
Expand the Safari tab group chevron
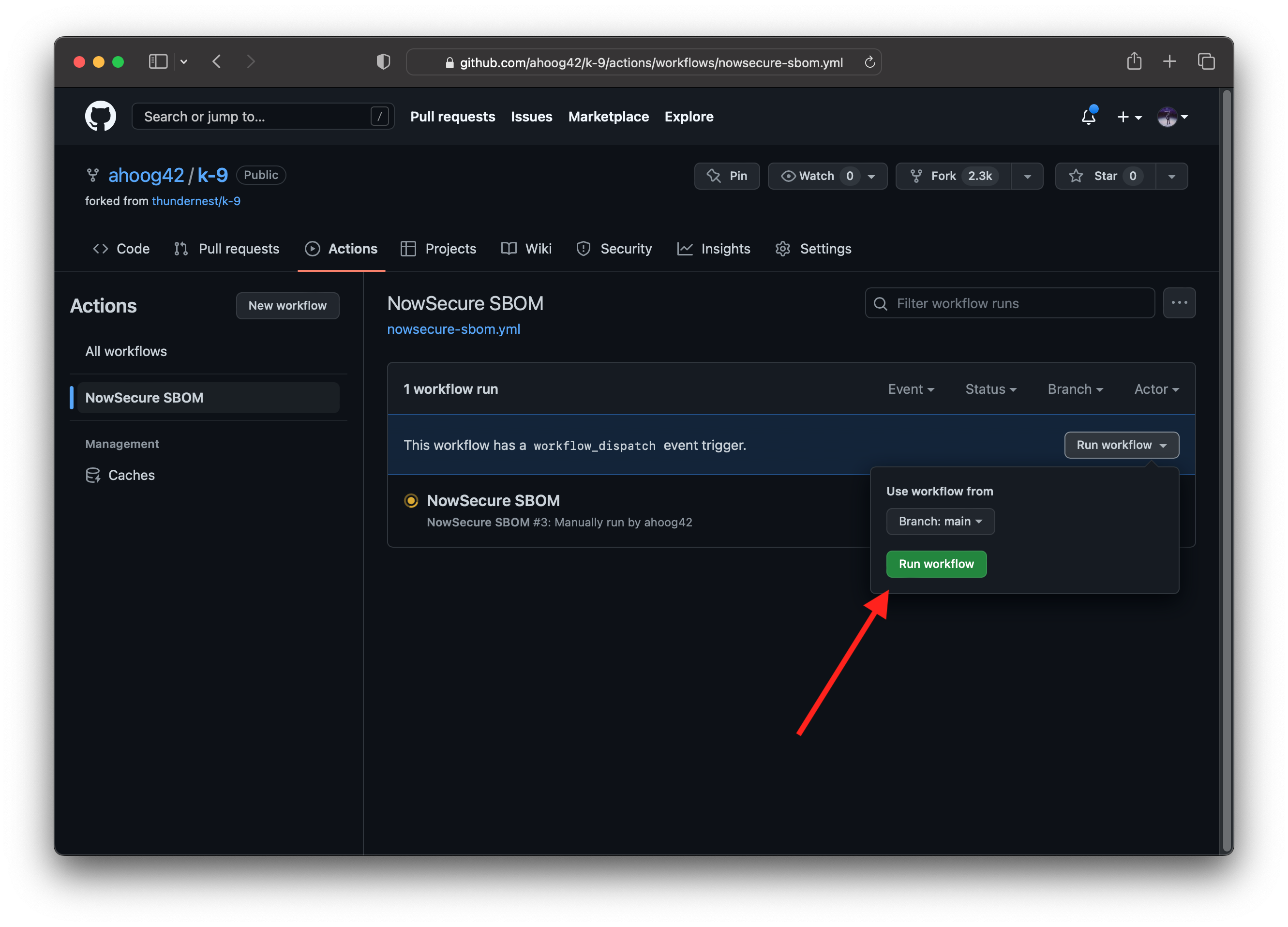pyautogui.click(x=184, y=61)
